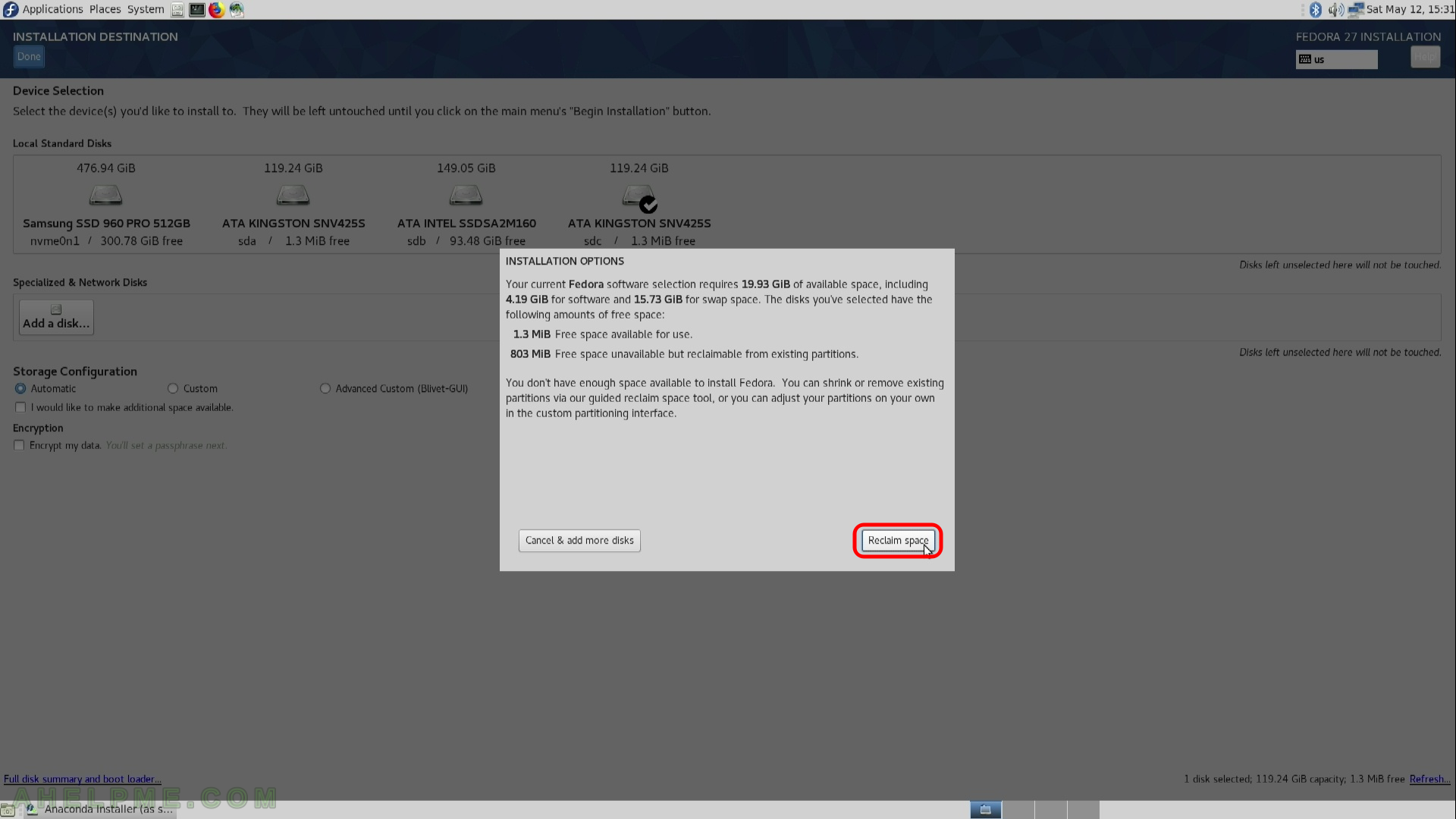The image size is (1456, 819).
Task: Open Full disk summary and boot loader link
Action: (82, 779)
